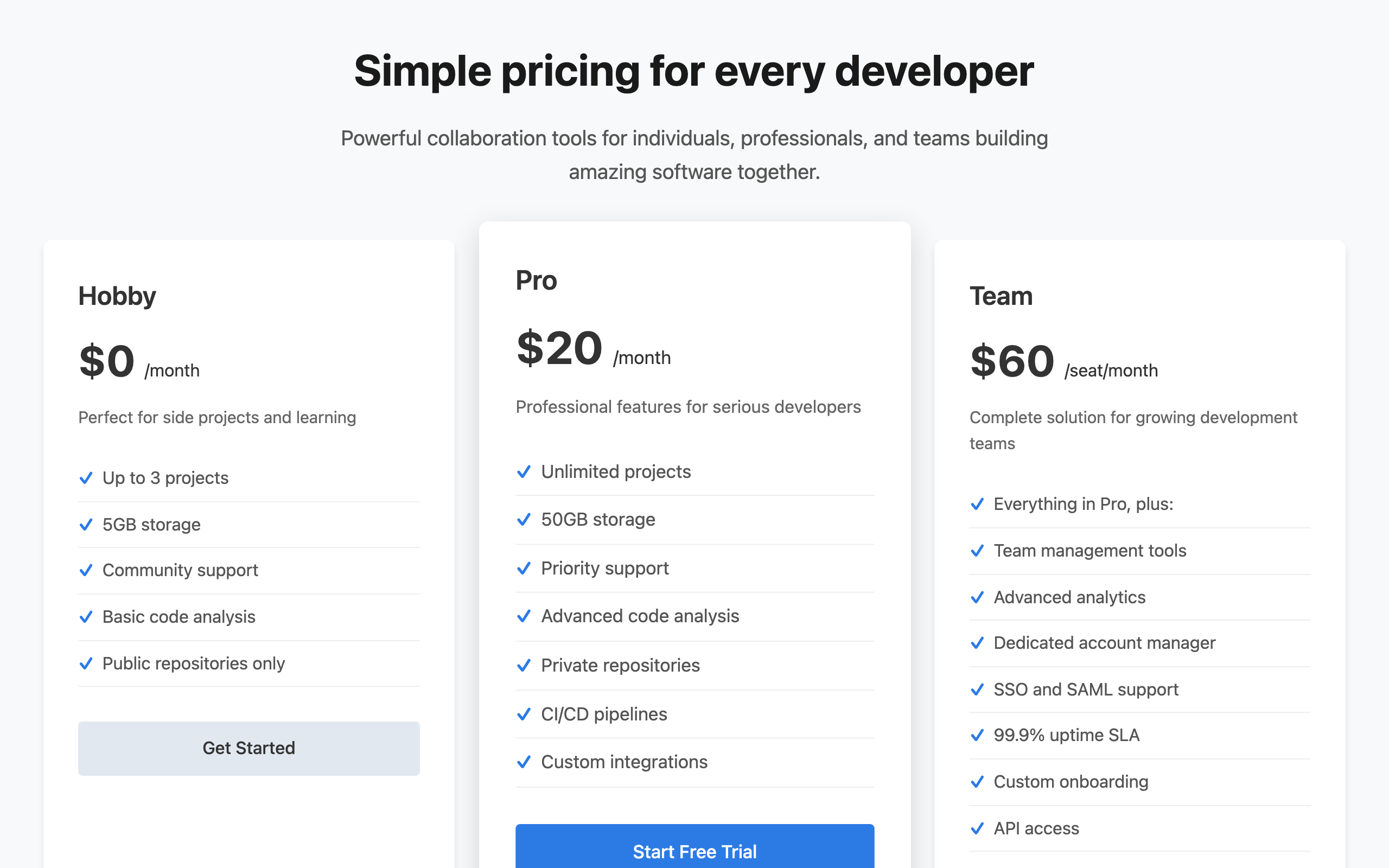Click checkmark beside Public repositories only
Image resolution: width=1389 pixels, height=868 pixels.
[x=86, y=663]
